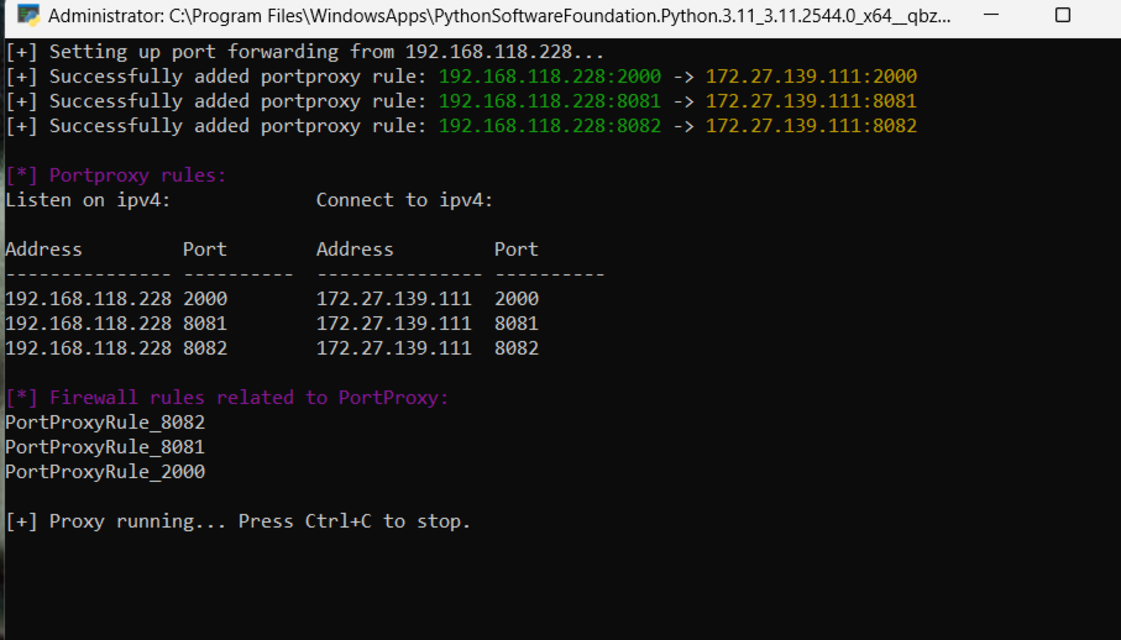Select the PortProxyRule_8082 firewall rule text
This screenshot has width=1121, height=640.
pyautogui.click(x=105, y=422)
